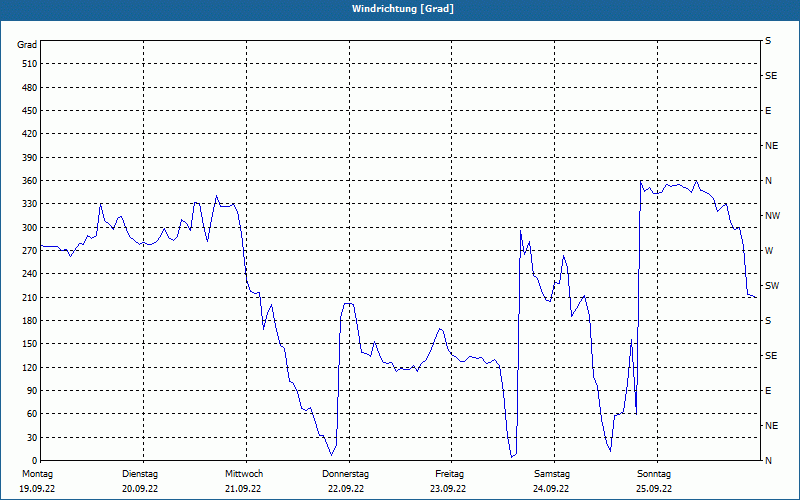800x500 pixels.
Task: Click the 90 y-axis value
Action: pos(33,390)
